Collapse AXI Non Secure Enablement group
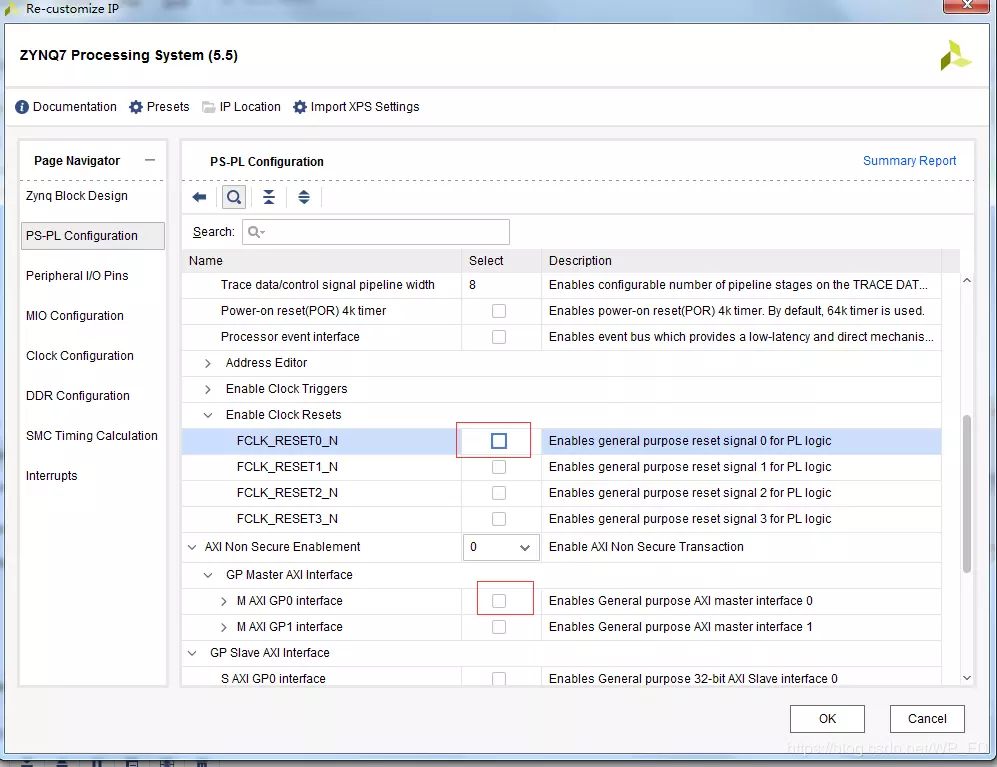This screenshot has width=997, height=767. click(x=192, y=547)
